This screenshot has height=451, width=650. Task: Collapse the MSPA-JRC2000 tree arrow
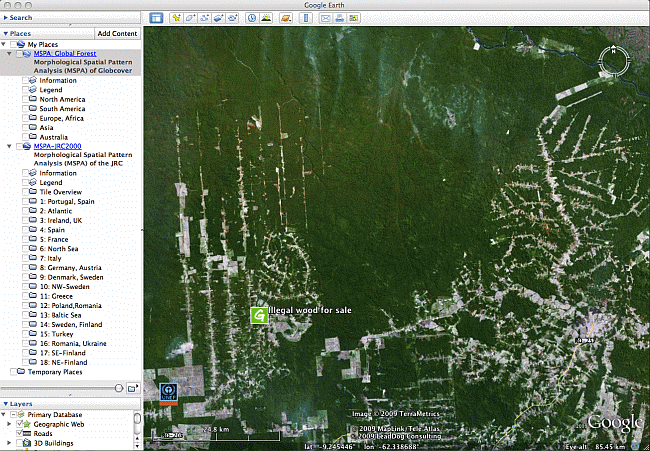pos(10,146)
